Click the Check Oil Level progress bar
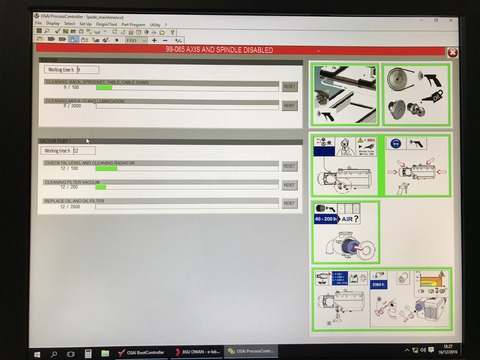480x360 pixels. (x=187, y=169)
